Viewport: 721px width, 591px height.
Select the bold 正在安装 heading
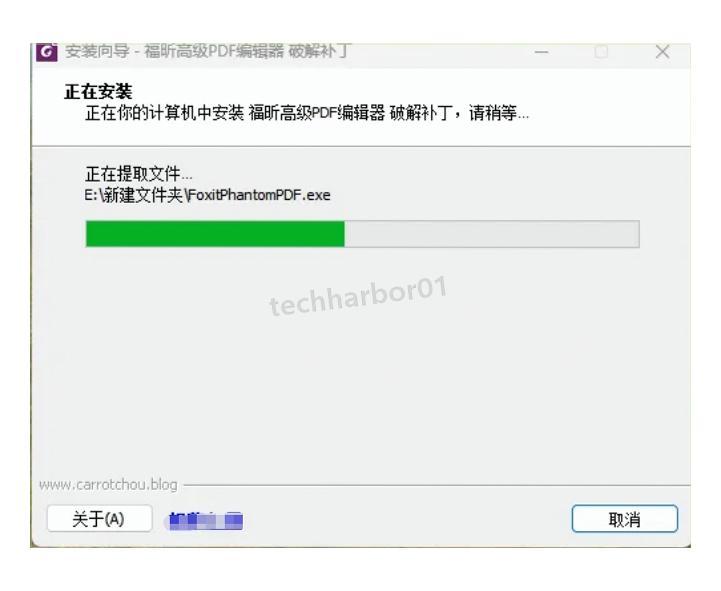click(98, 92)
